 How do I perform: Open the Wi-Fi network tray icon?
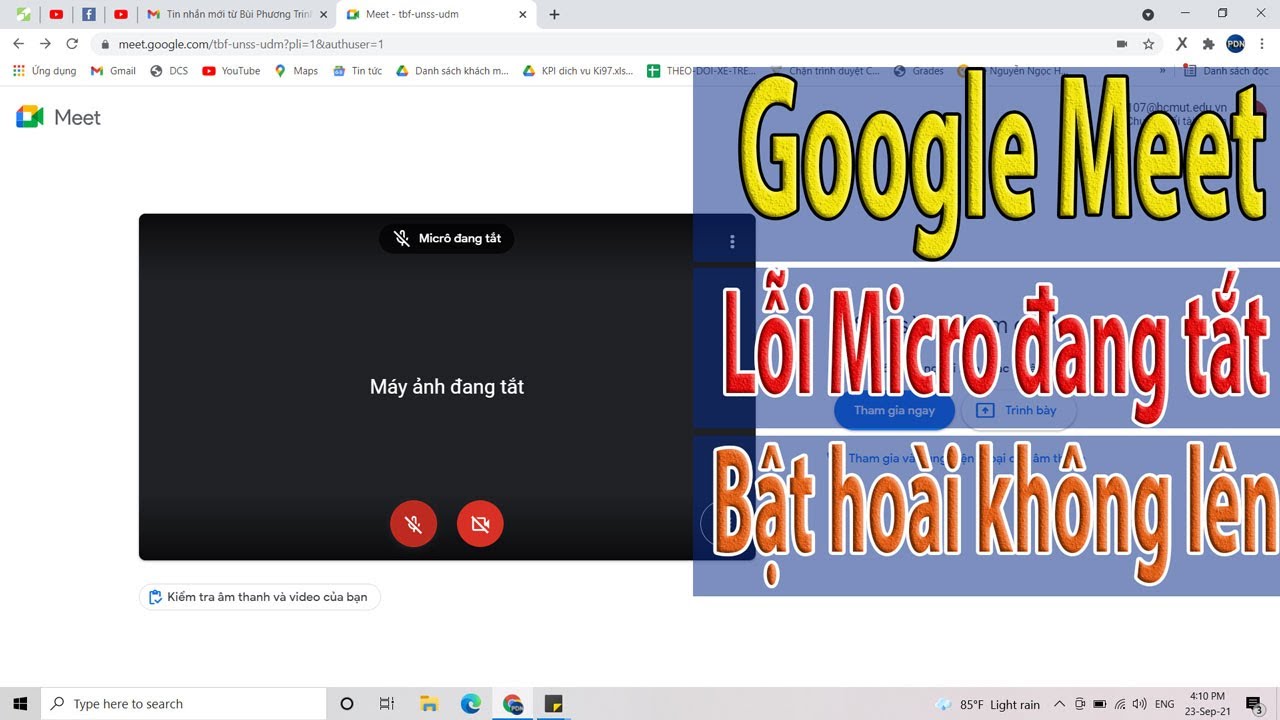pos(1120,704)
